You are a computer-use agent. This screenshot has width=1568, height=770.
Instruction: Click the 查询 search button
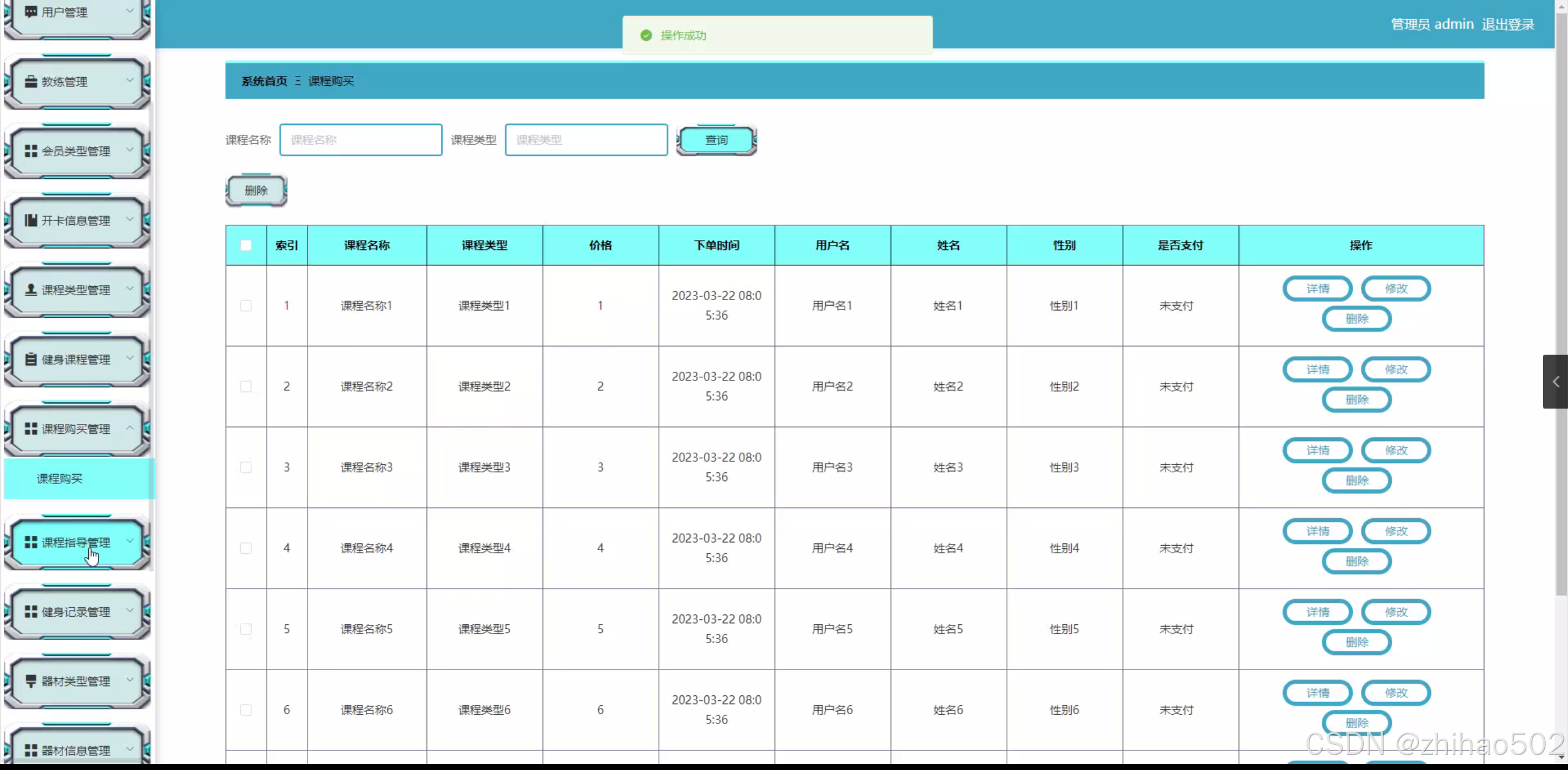[x=716, y=140]
